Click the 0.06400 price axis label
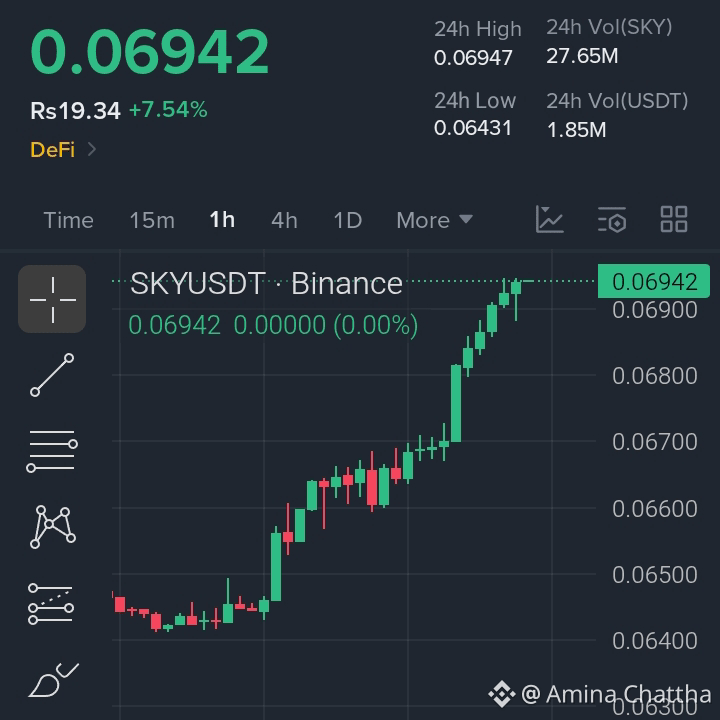Image resolution: width=720 pixels, height=720 pixels. pyautogui.click(x=655, y=641)
